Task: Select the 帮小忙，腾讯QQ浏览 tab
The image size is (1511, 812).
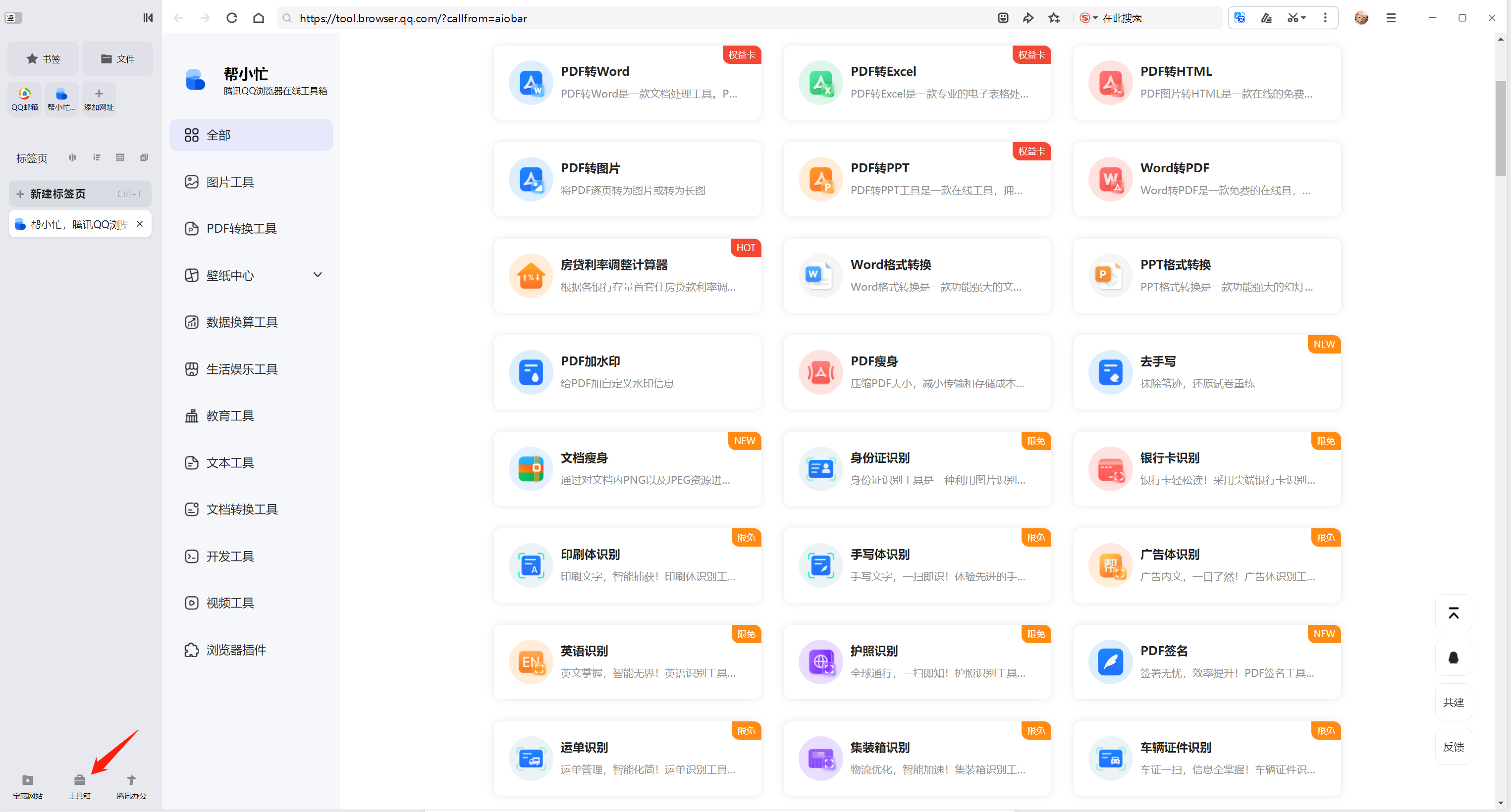Action: tap(80, 224)
